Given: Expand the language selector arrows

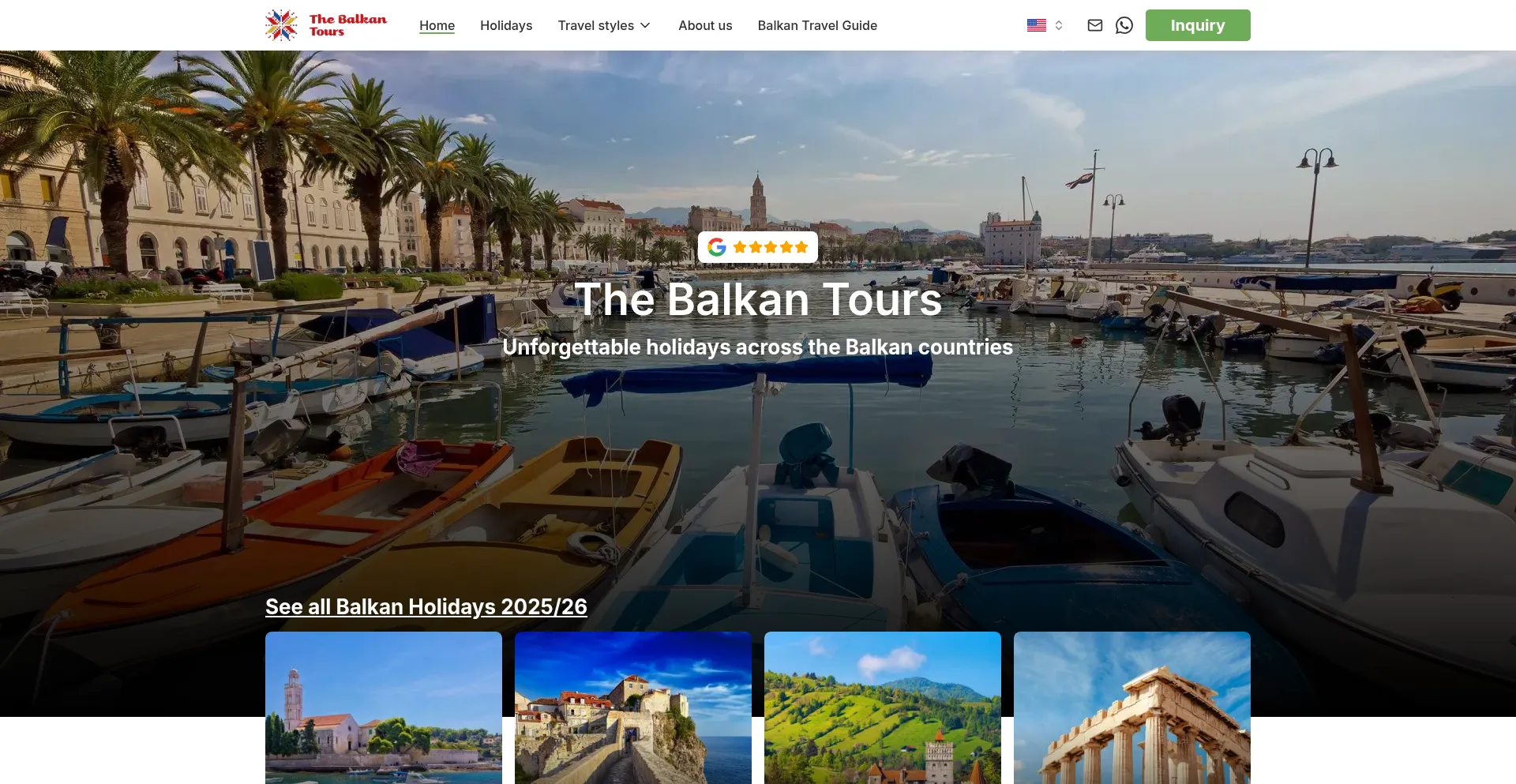Looking at the screenshot, I should pos(1059,25).
